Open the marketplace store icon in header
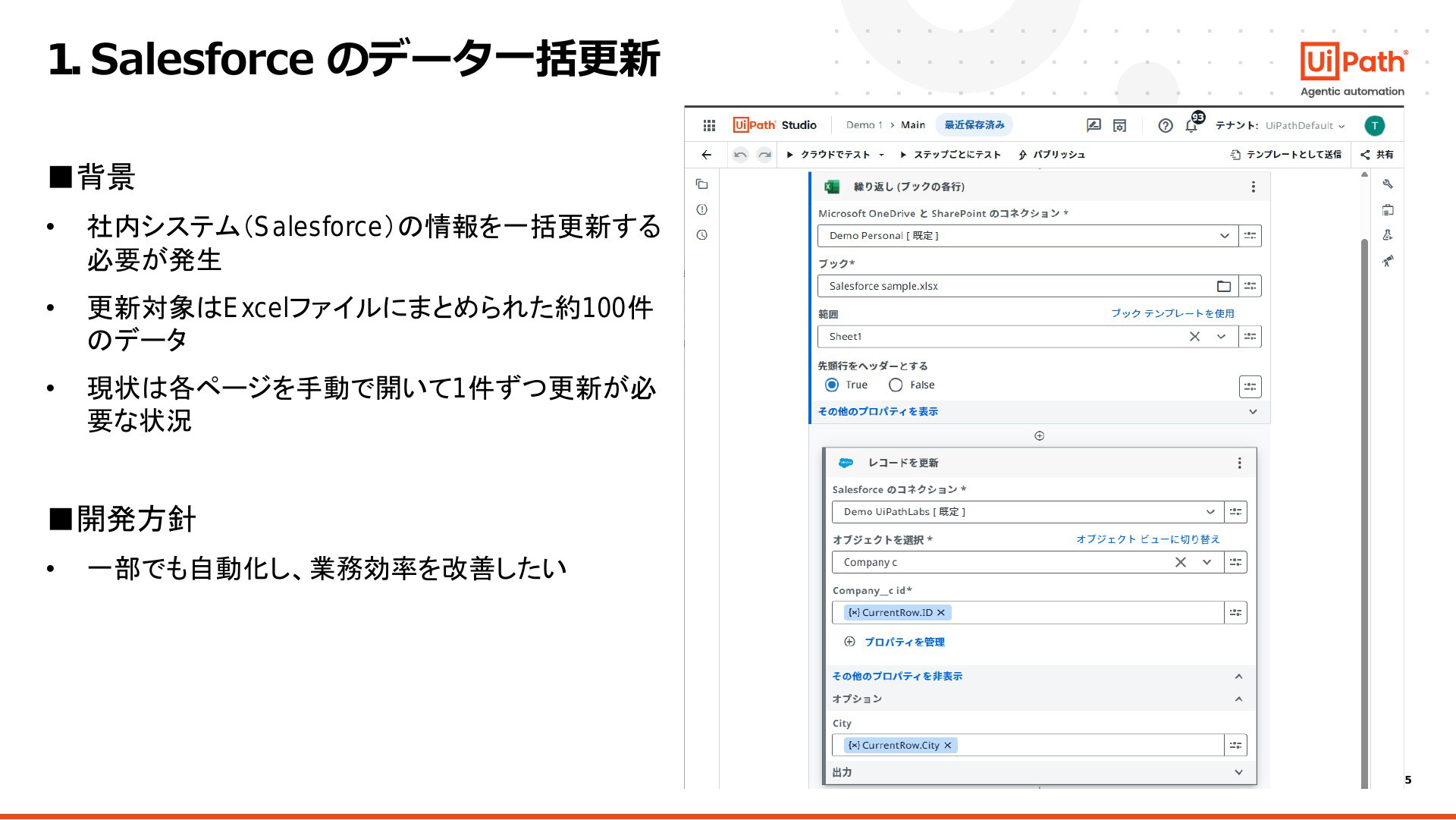1456x820 pixels. 1119,125
